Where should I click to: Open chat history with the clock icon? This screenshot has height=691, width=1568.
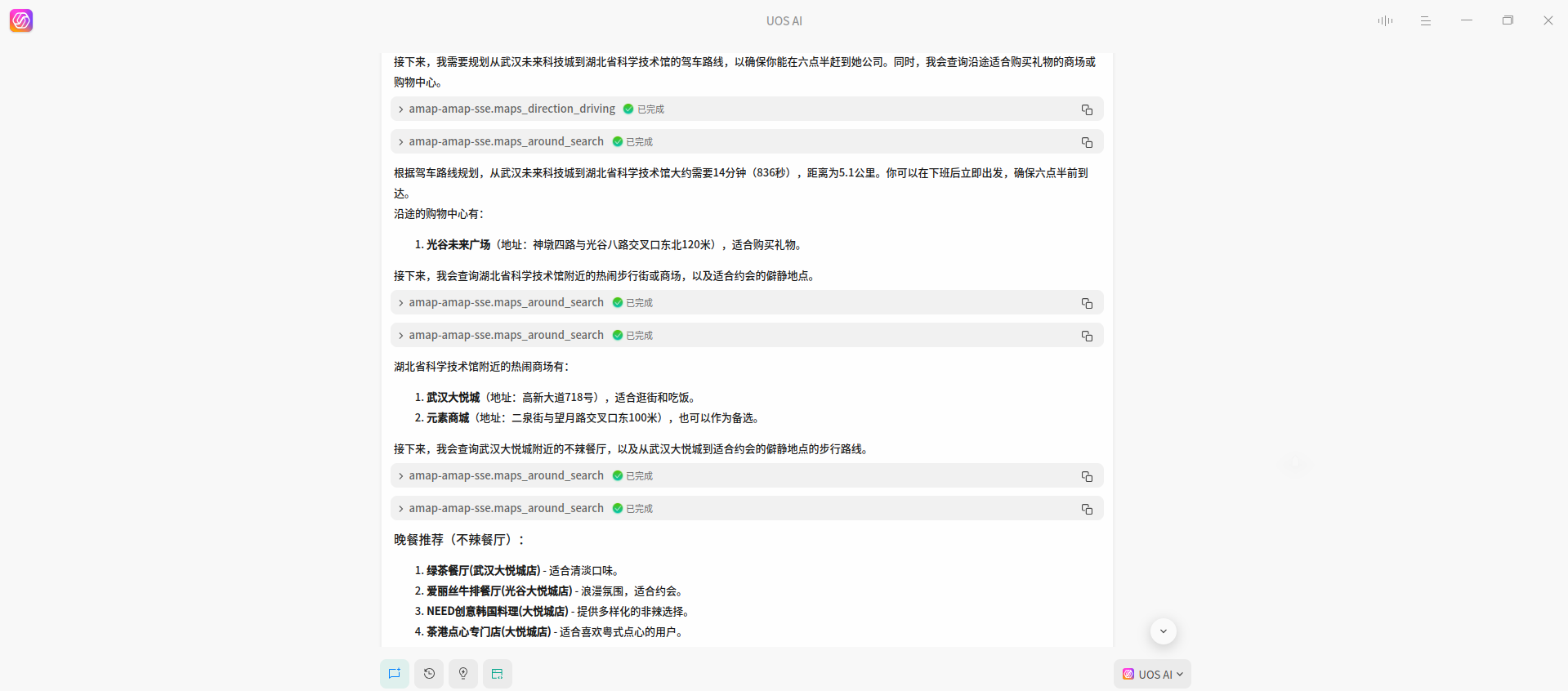pos(429,674)
